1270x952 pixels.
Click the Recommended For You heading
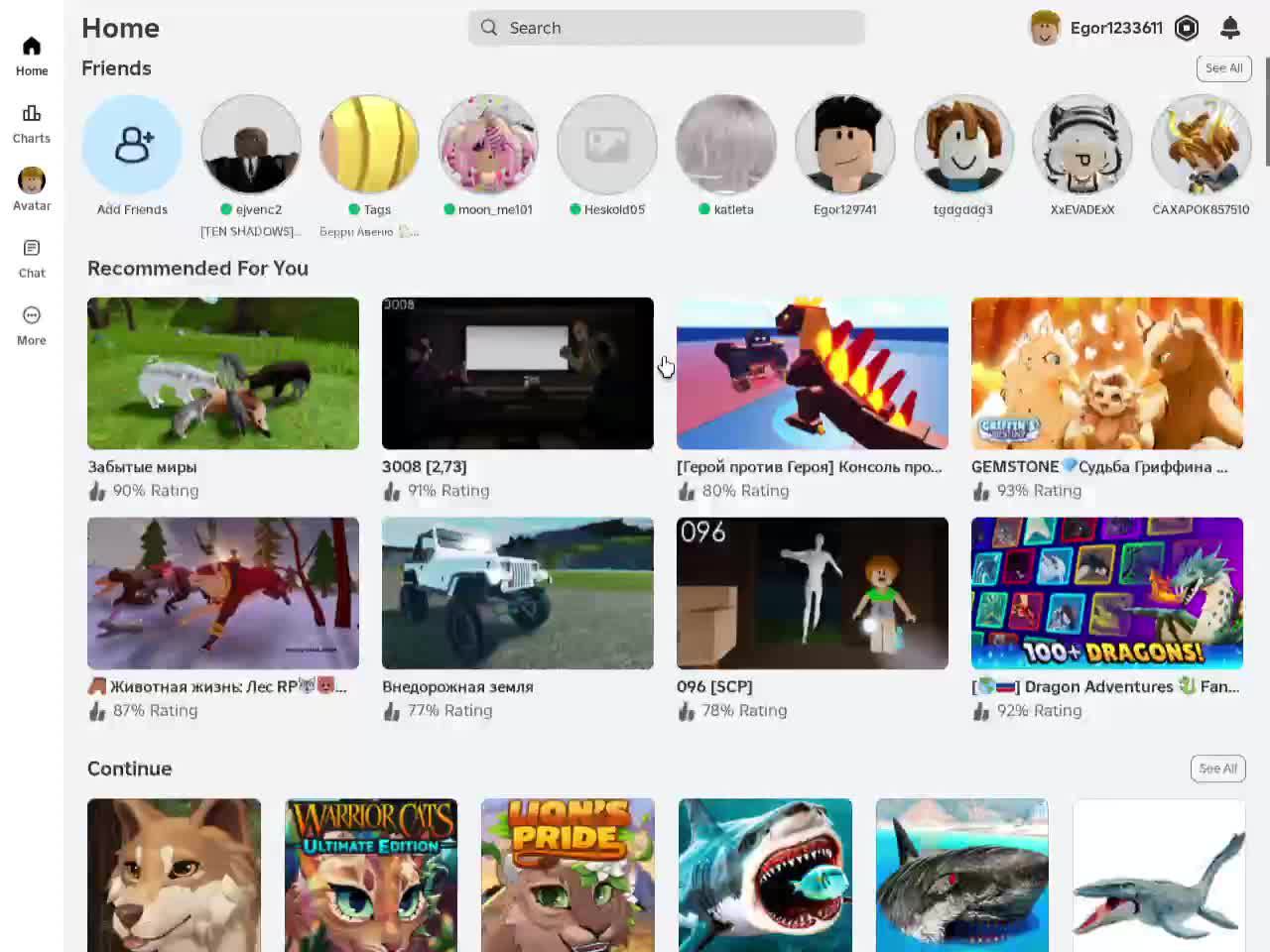pyautogui.click(x=197, y=269)
